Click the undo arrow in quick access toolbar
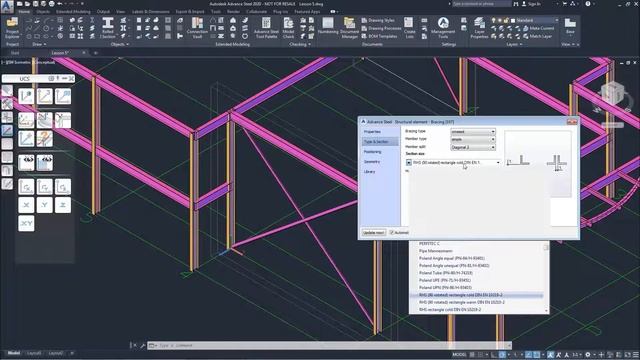 click(x=60, y=4)
